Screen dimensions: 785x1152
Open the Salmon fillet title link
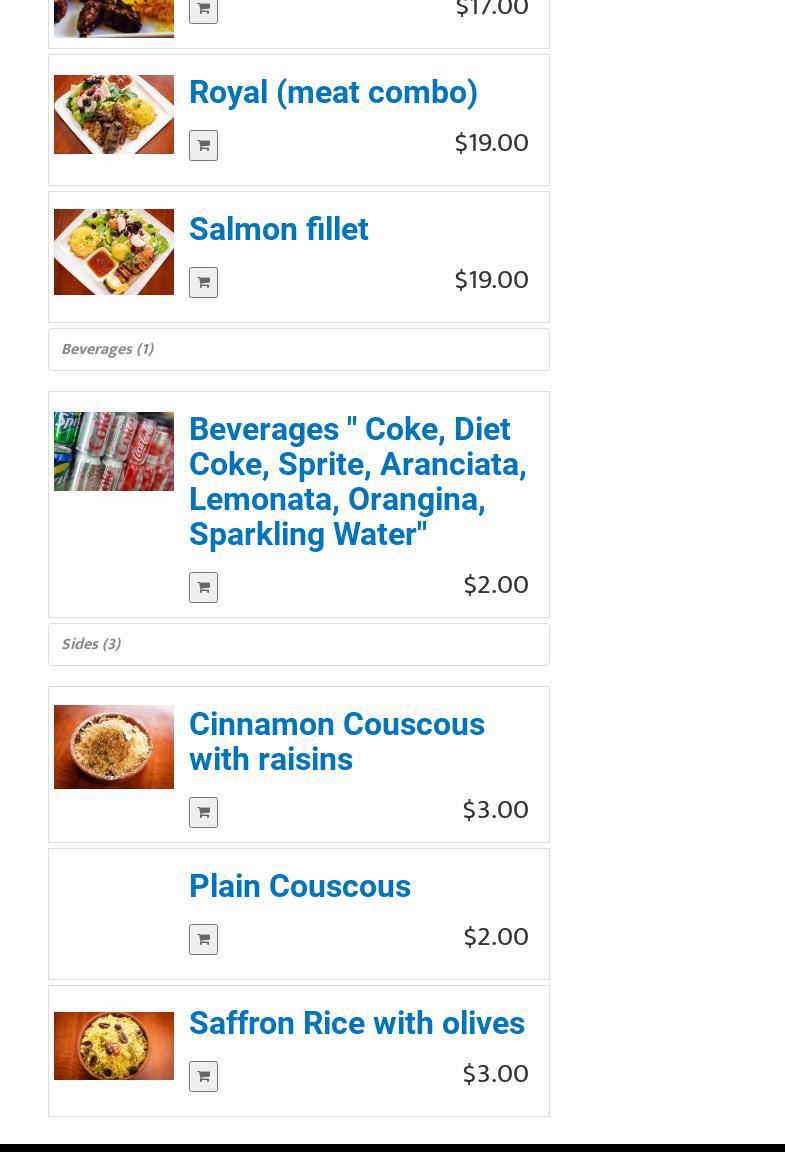click(x=278, y=229)
